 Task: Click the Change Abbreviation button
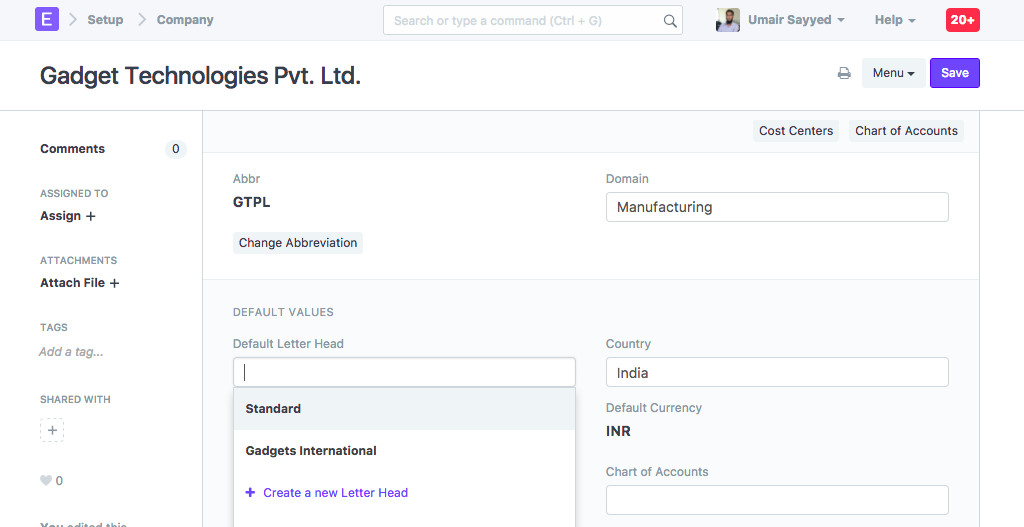click(298, 243)
